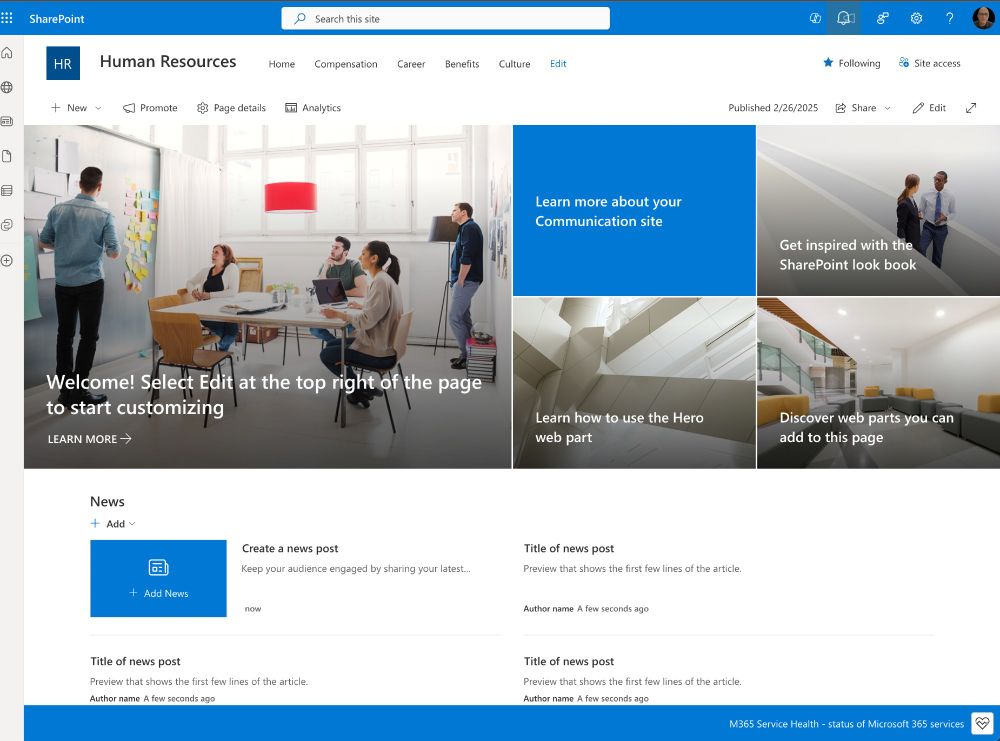Click the chain link icon in the left rail
The height and width of the screenshot is (741, 1000).
(7, 224)
